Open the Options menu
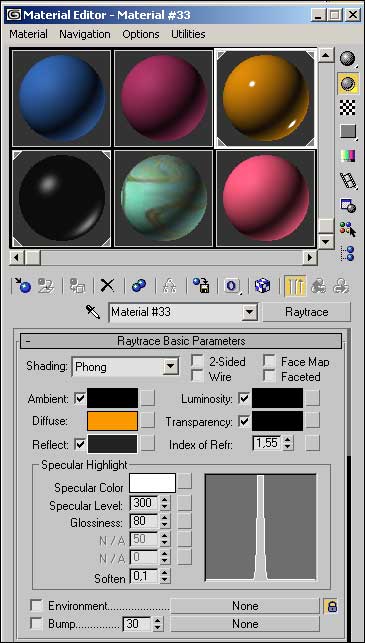Image resolution: width=365 pixels, height=643 pixels. (x=141, y=34)
